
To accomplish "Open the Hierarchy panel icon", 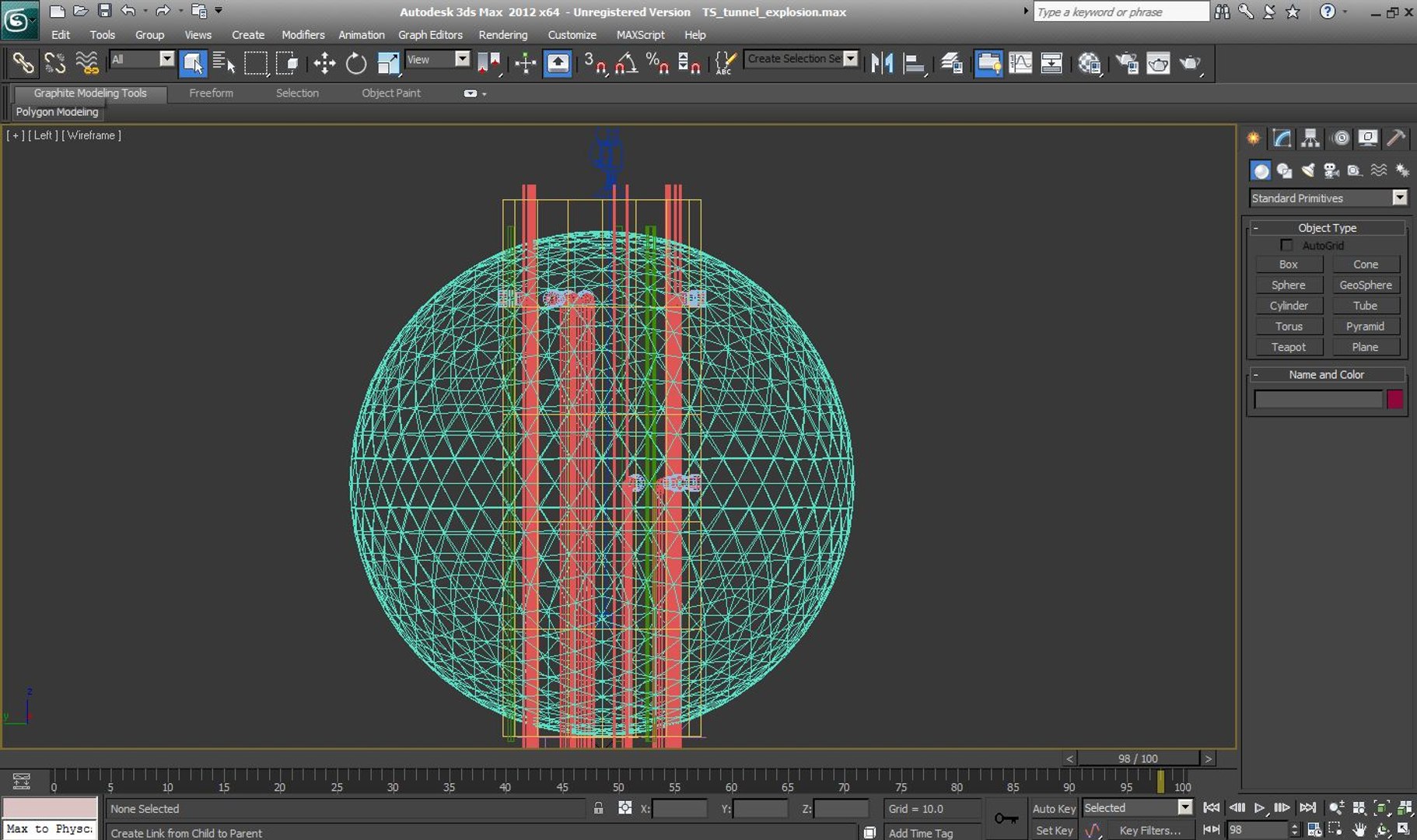I will [1310, 138].
